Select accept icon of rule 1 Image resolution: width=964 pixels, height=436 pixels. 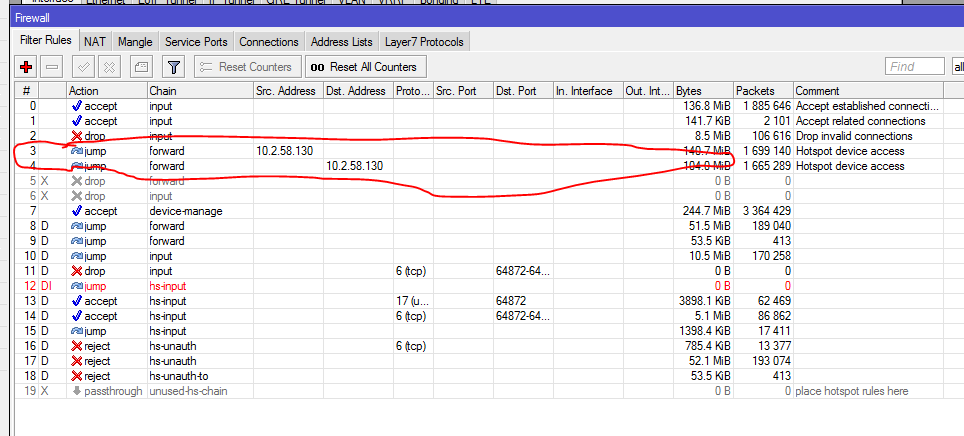click(77, 121)
